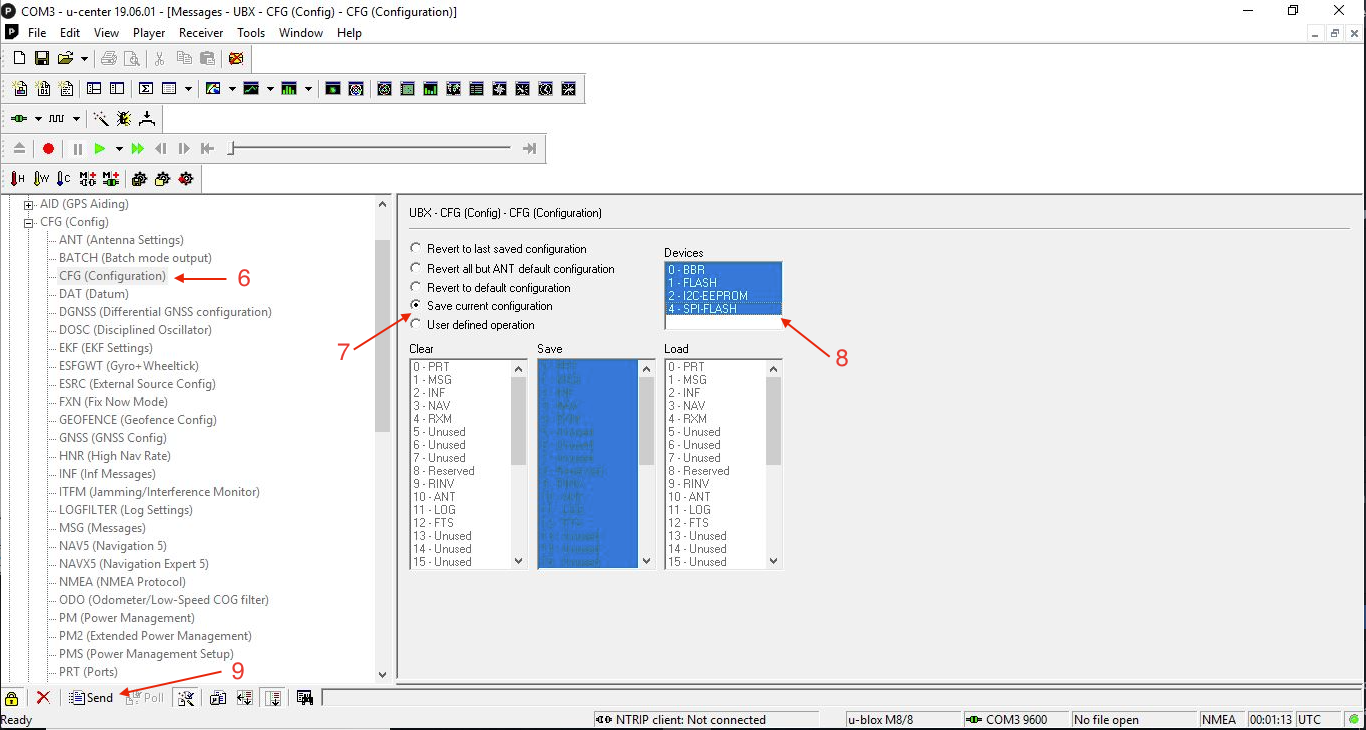Open the Edit menu
The image size is (1366, 730).
pyautogui.click(x=69, y=32)
